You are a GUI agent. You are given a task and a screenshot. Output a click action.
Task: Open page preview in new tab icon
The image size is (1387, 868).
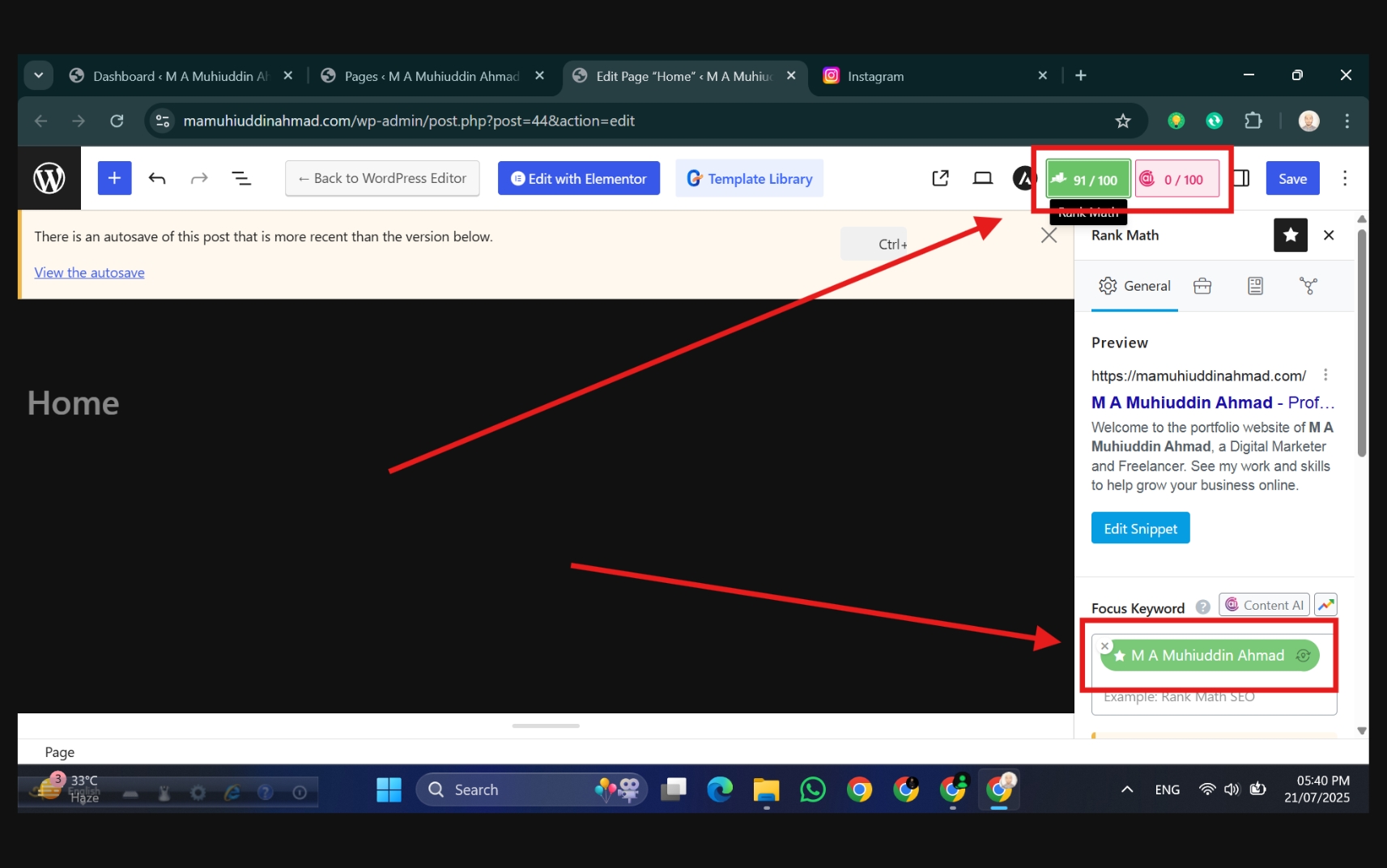pyautogui.click(x=940, y=178)
